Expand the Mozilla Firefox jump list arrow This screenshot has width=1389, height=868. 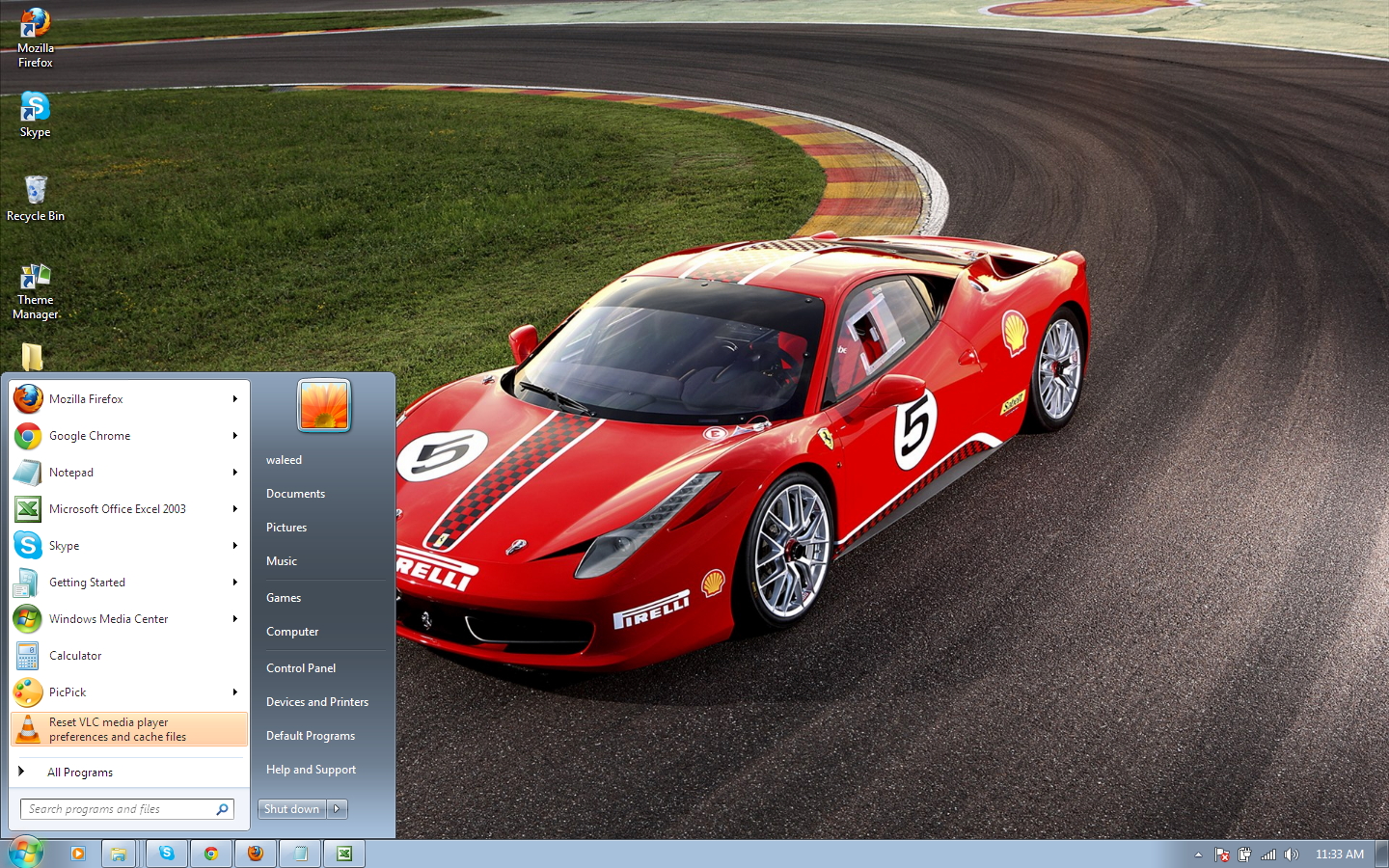(234, 399)
